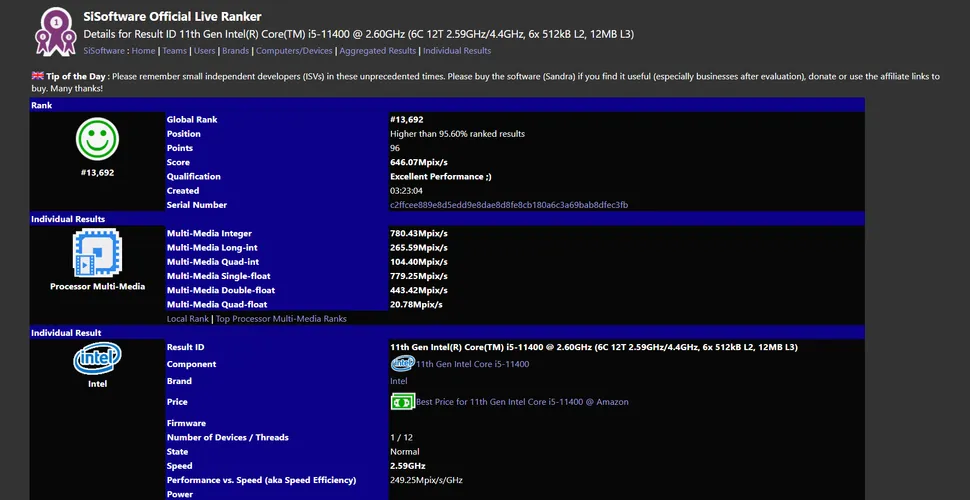Click the Result ID value in the table

pos(594,347)
